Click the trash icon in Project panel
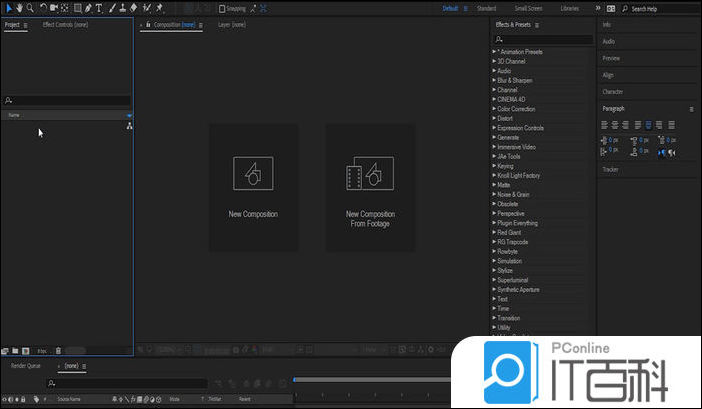 pos(58,351)
